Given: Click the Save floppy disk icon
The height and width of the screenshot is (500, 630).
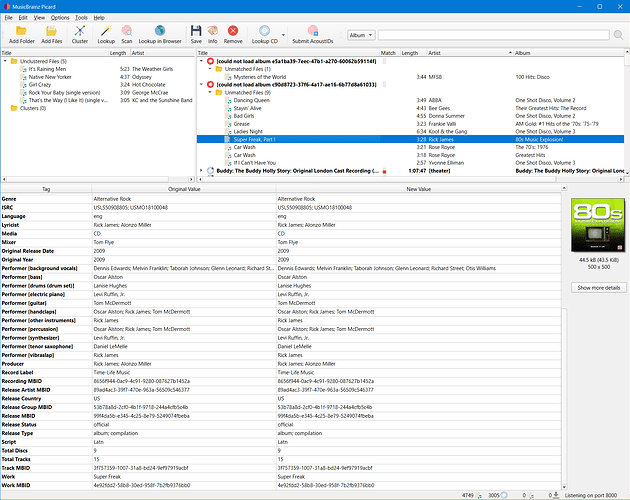Looking at the screenshot, I should click(196, 31).
